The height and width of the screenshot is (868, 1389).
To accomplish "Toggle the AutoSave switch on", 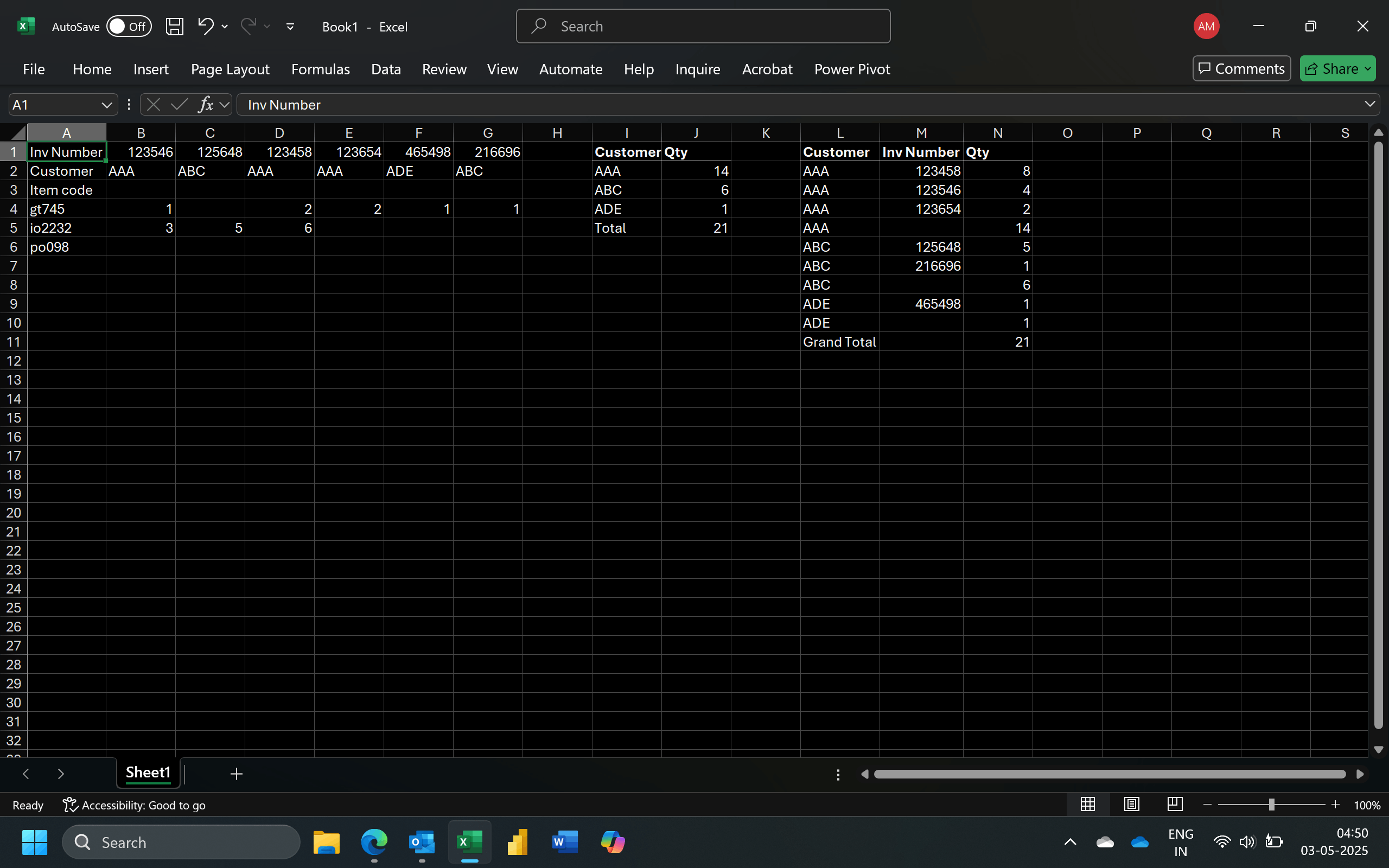I will (x=129, y=27).
